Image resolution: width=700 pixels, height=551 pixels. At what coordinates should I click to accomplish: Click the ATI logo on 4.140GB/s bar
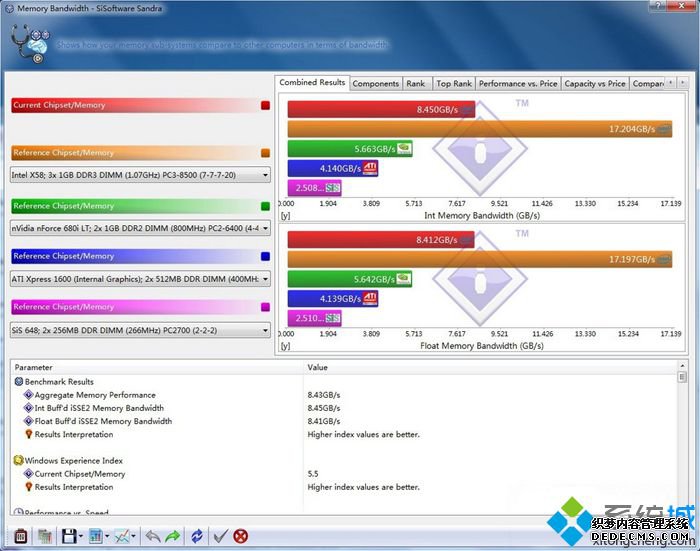click(x=370, y=168)
